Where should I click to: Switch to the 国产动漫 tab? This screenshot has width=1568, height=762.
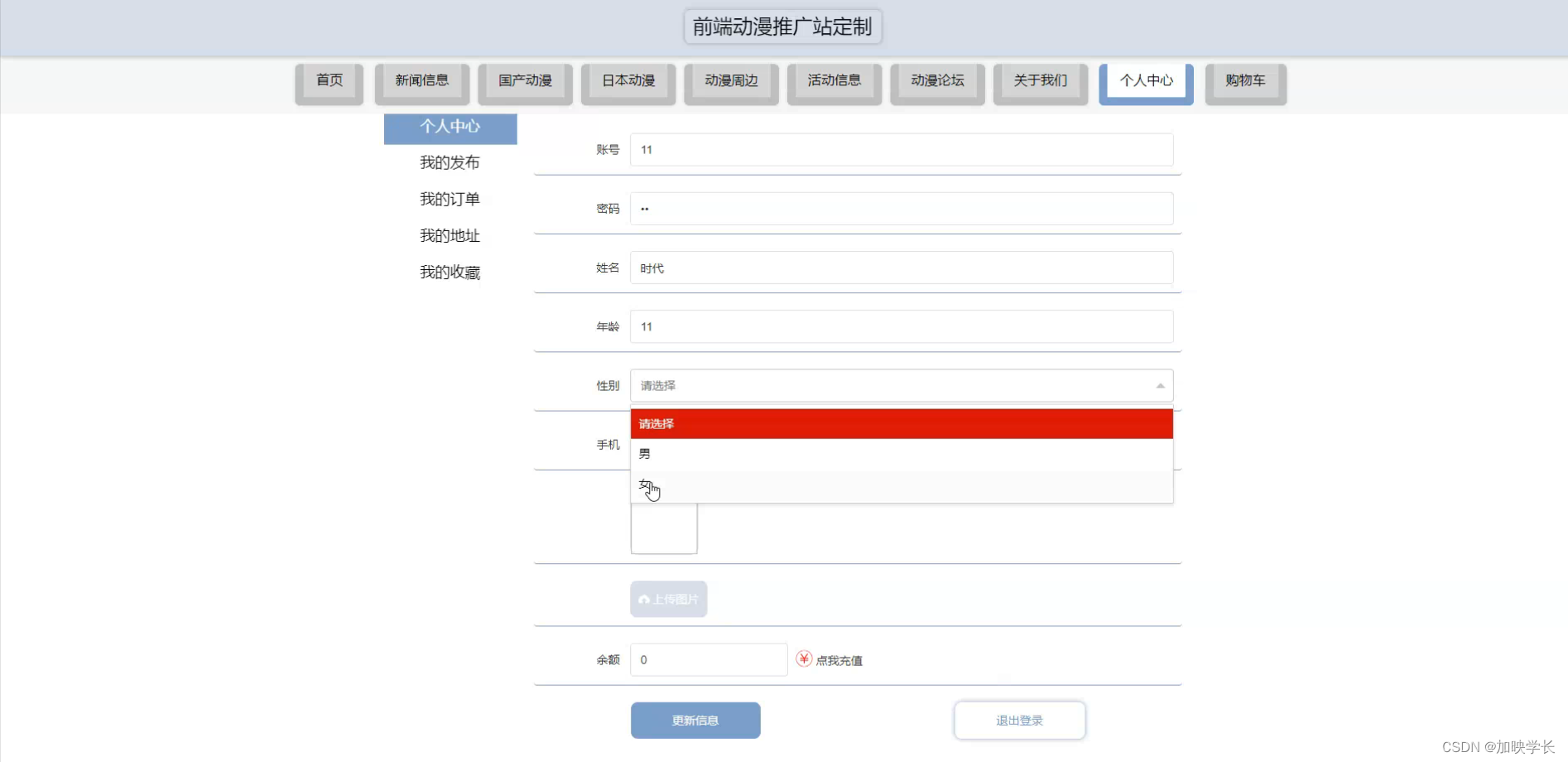point(525,80)
